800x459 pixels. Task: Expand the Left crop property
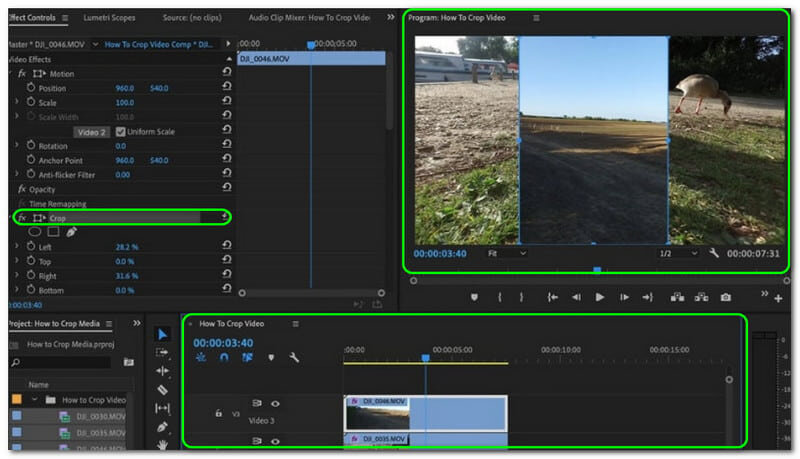pyautogui.click(x=16, y=247)
